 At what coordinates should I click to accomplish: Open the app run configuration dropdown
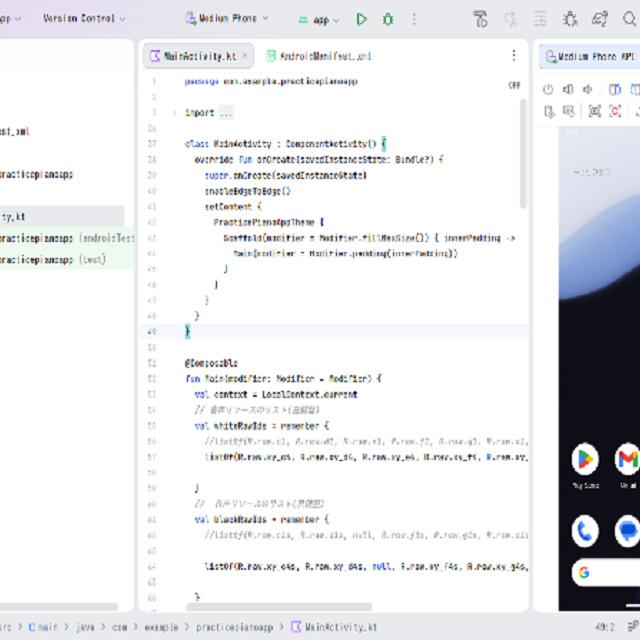[319, 20]
